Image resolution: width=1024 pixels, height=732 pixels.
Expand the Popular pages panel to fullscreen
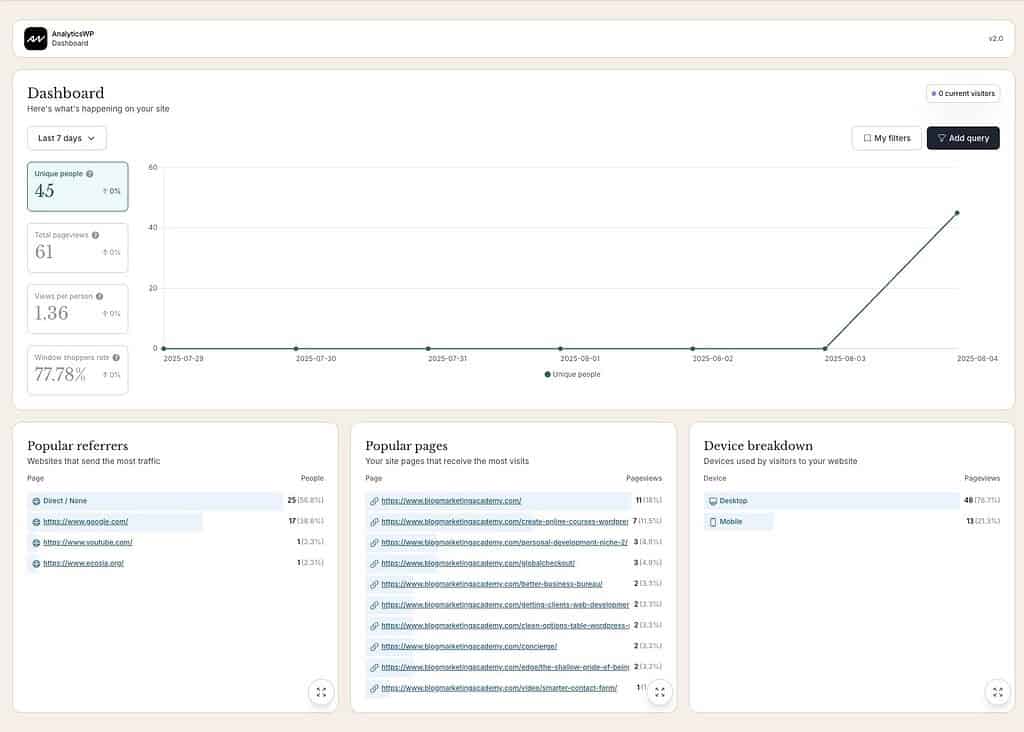tap(660, 692)
